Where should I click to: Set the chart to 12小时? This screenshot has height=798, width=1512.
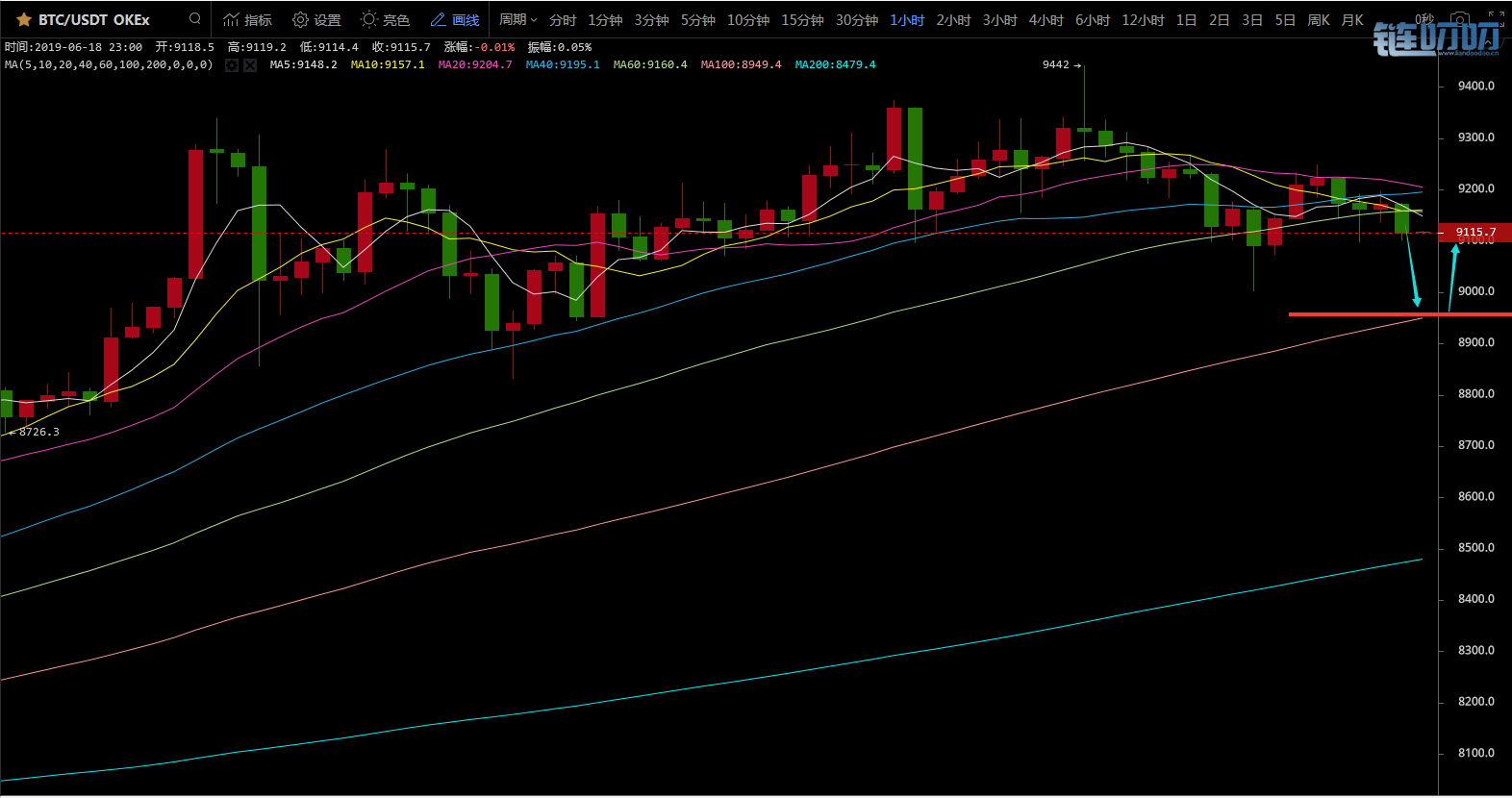pyautogui.click(x=1143, y=19)
